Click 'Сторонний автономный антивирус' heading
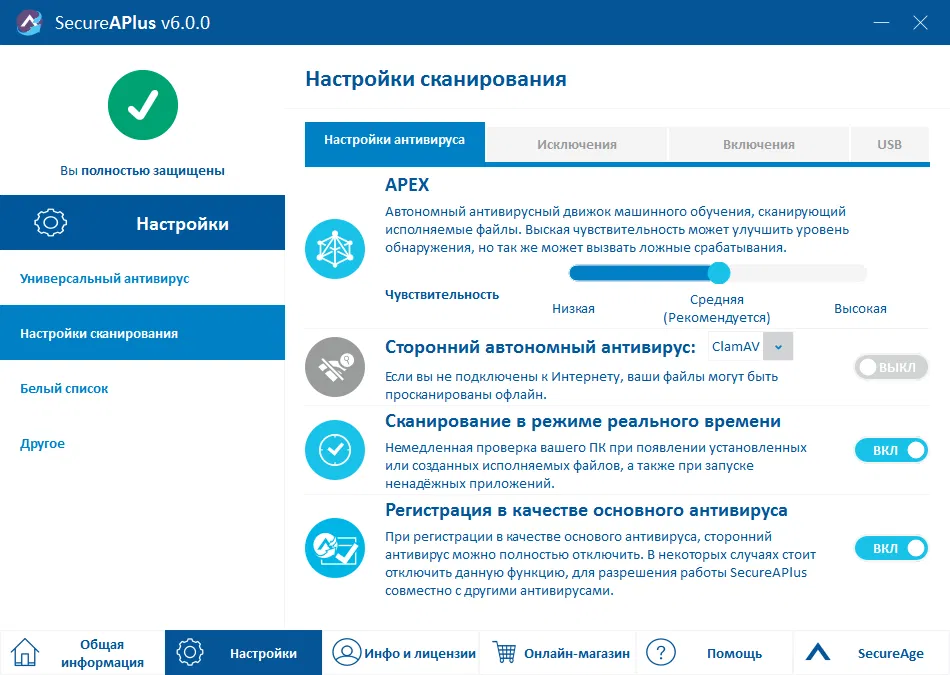 tap(540, 347)
